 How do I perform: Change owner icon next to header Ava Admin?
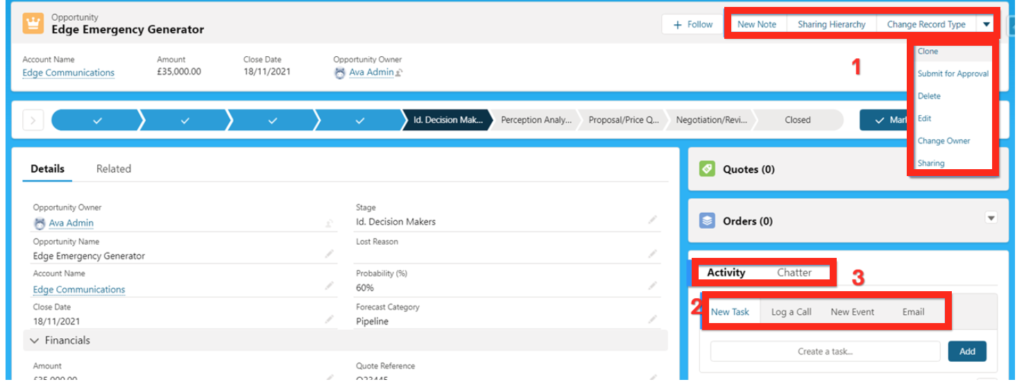pos(399,73)
